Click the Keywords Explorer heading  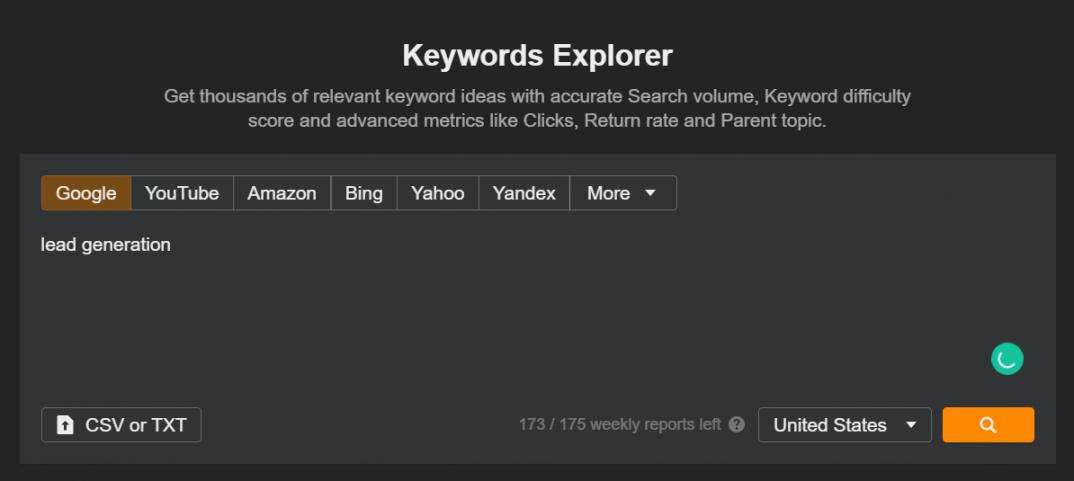pos(537,55)
